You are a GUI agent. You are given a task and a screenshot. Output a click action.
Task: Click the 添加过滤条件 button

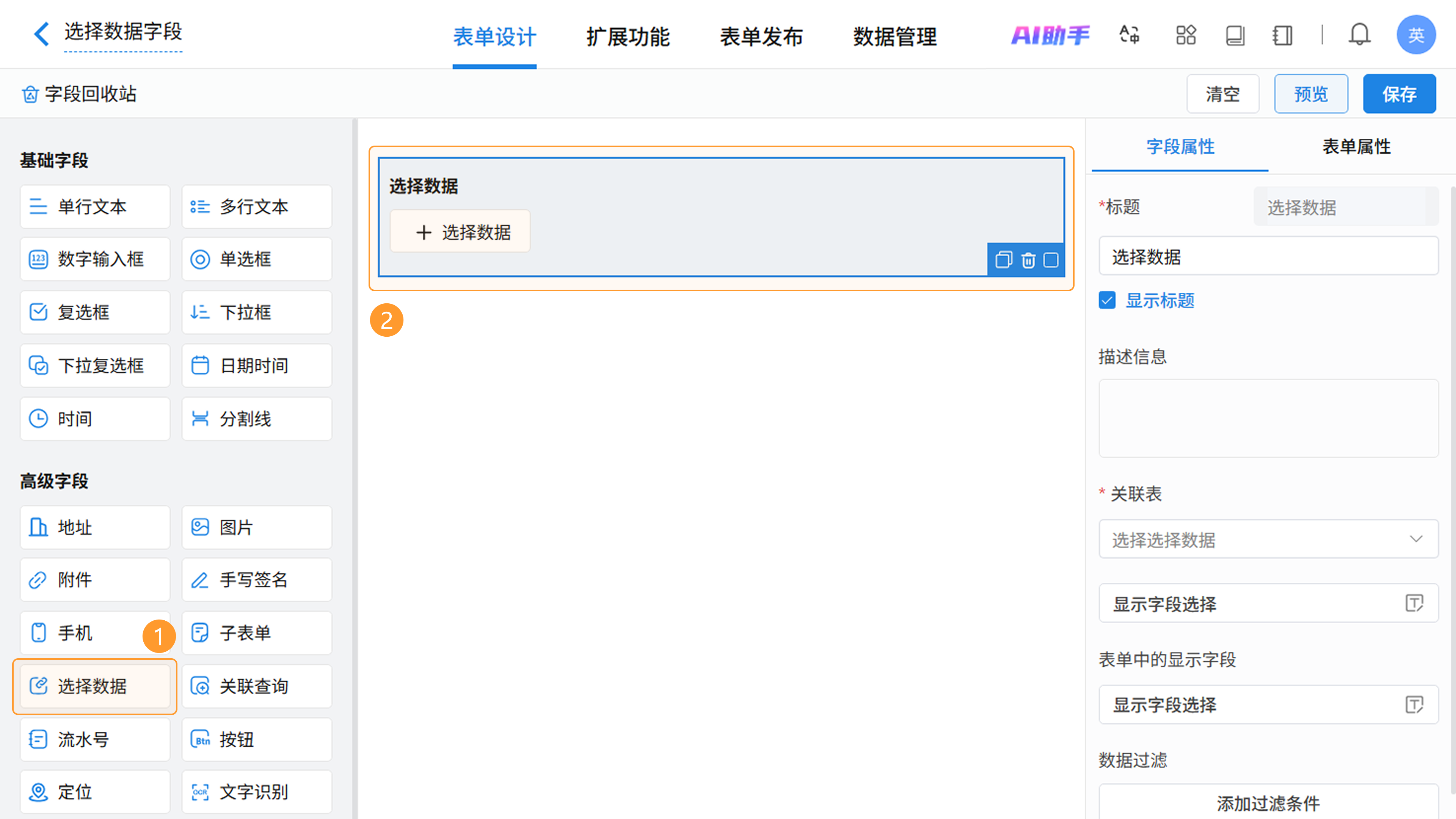tap(1268, 803)
